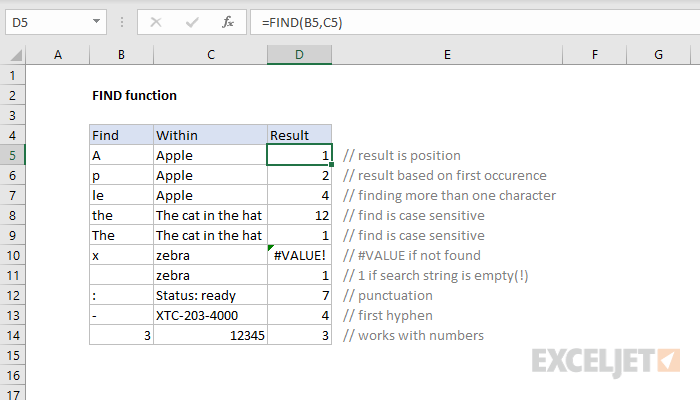This screenshot has height=400, width=700.
Task: Click cell B7 containing 'le'
Action: point(121,196)
